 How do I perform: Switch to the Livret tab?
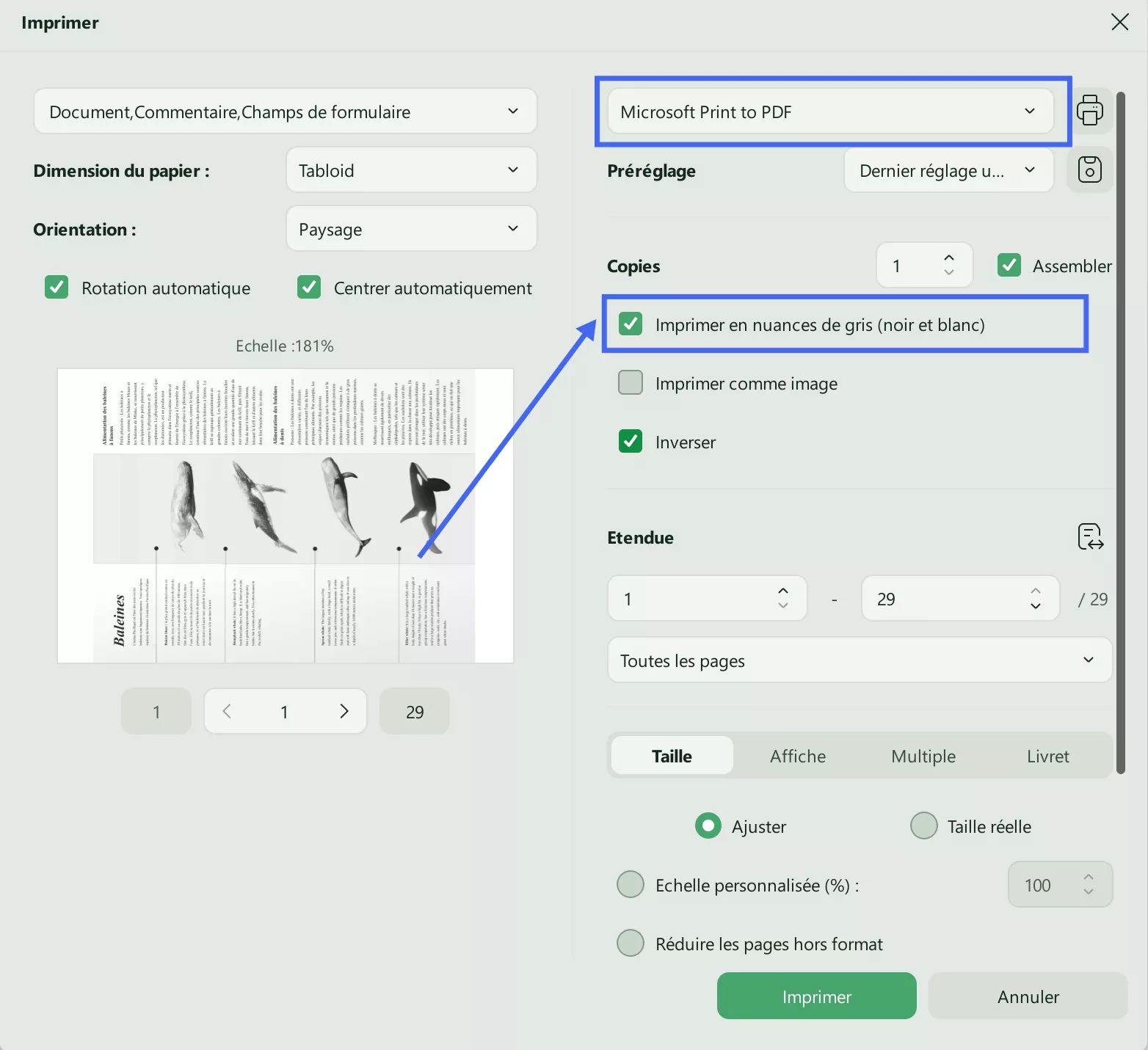coord(1047,756)
